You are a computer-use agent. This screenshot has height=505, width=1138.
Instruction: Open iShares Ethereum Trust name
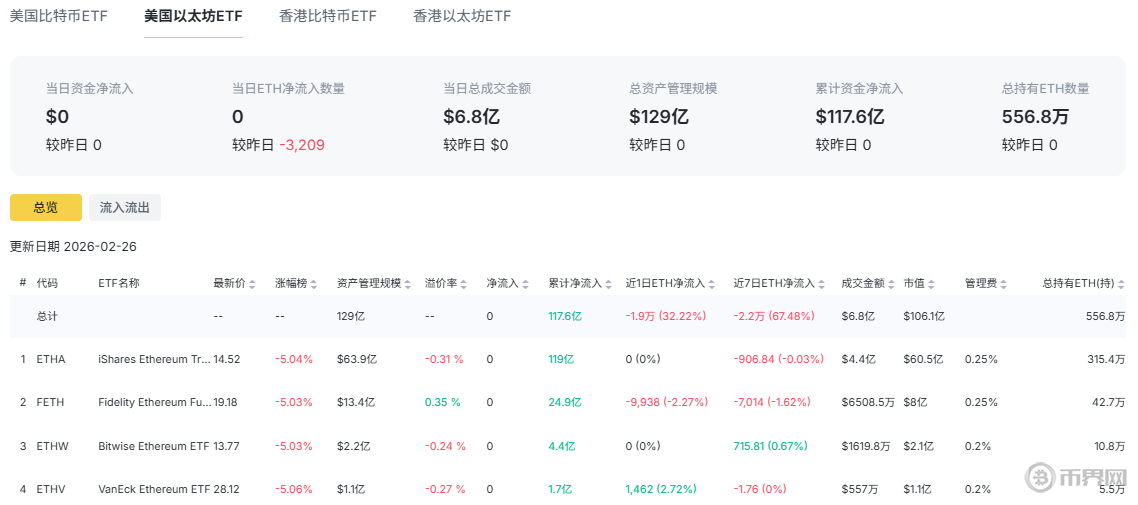[155, 359]
